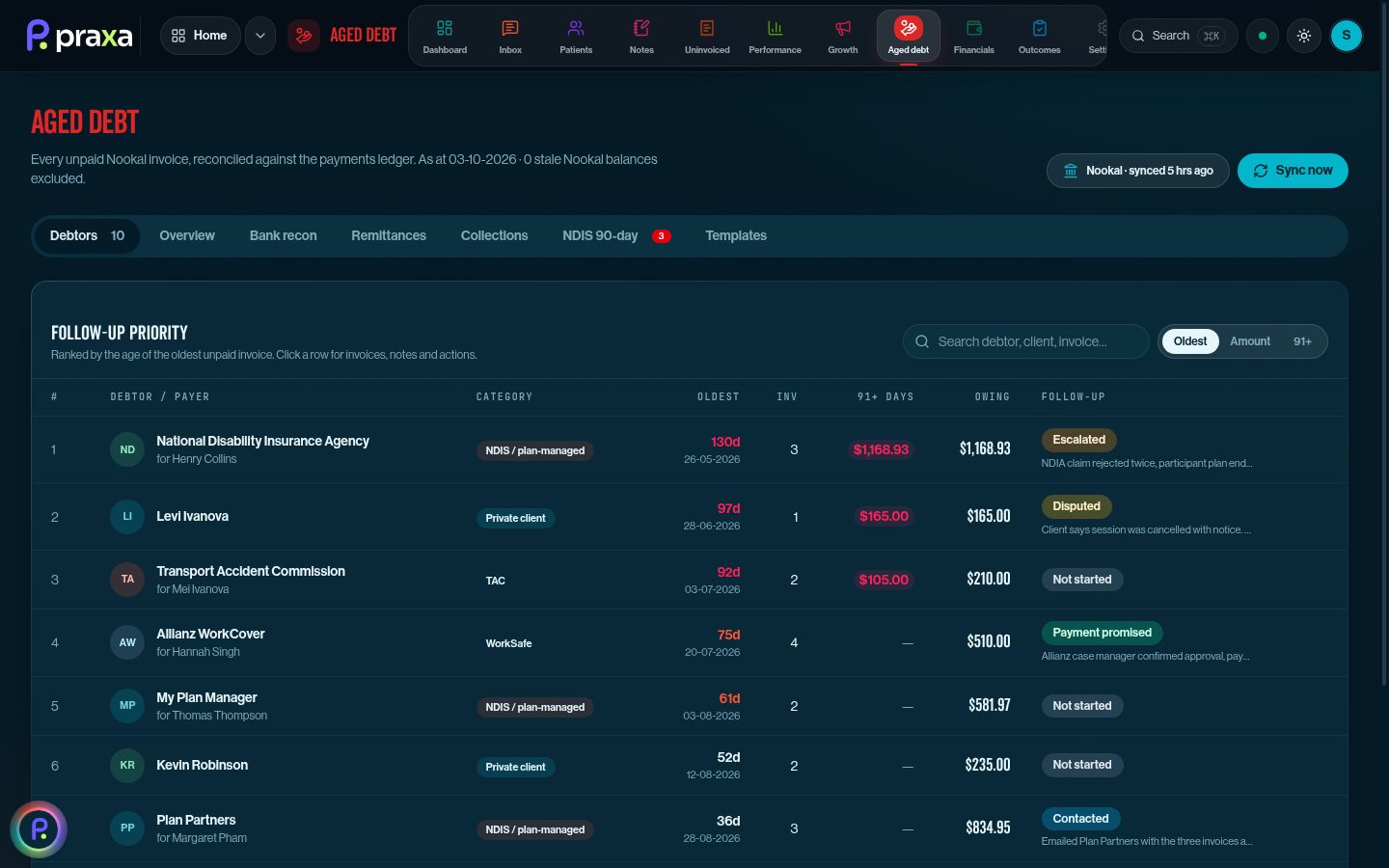Open the Remittances tab
Image resolution: width=1389 pixels, height=868 pixels.
click(389, 236)
